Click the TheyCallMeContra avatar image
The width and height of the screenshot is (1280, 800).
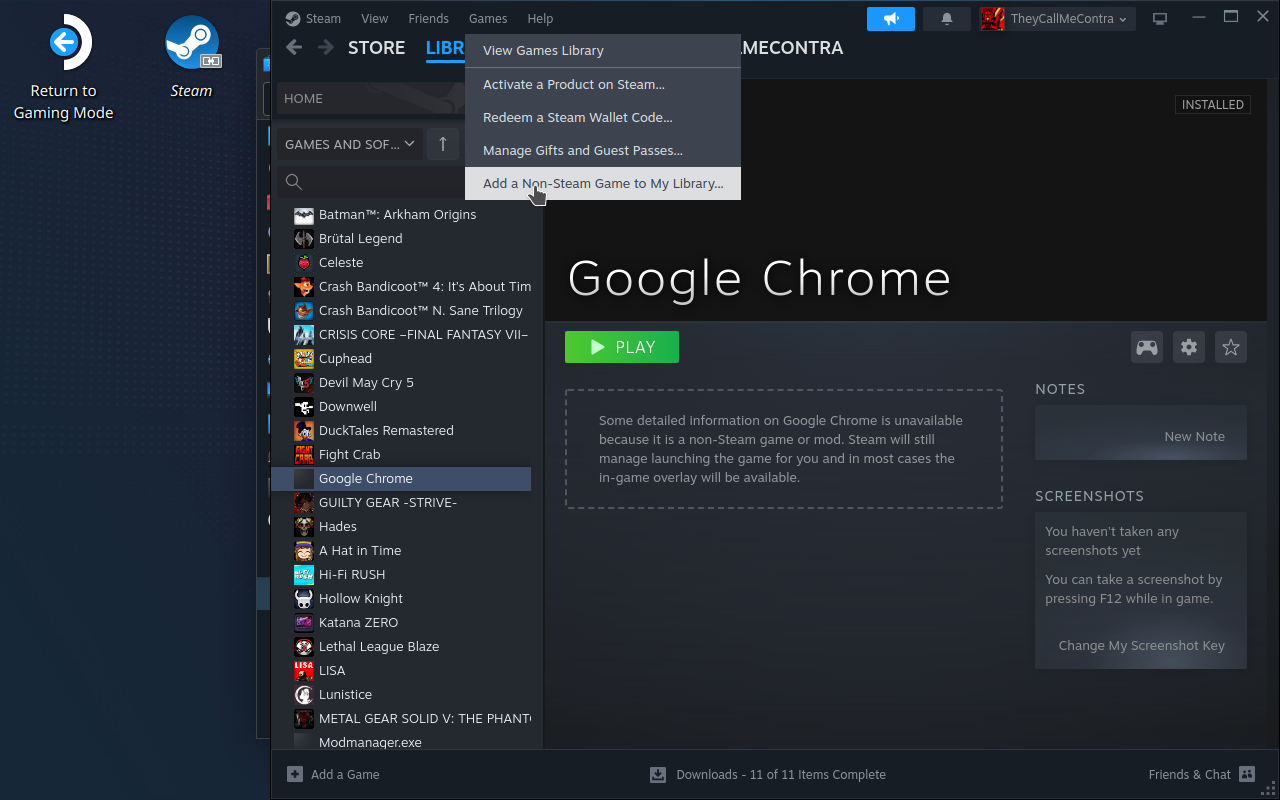point(992,18)
